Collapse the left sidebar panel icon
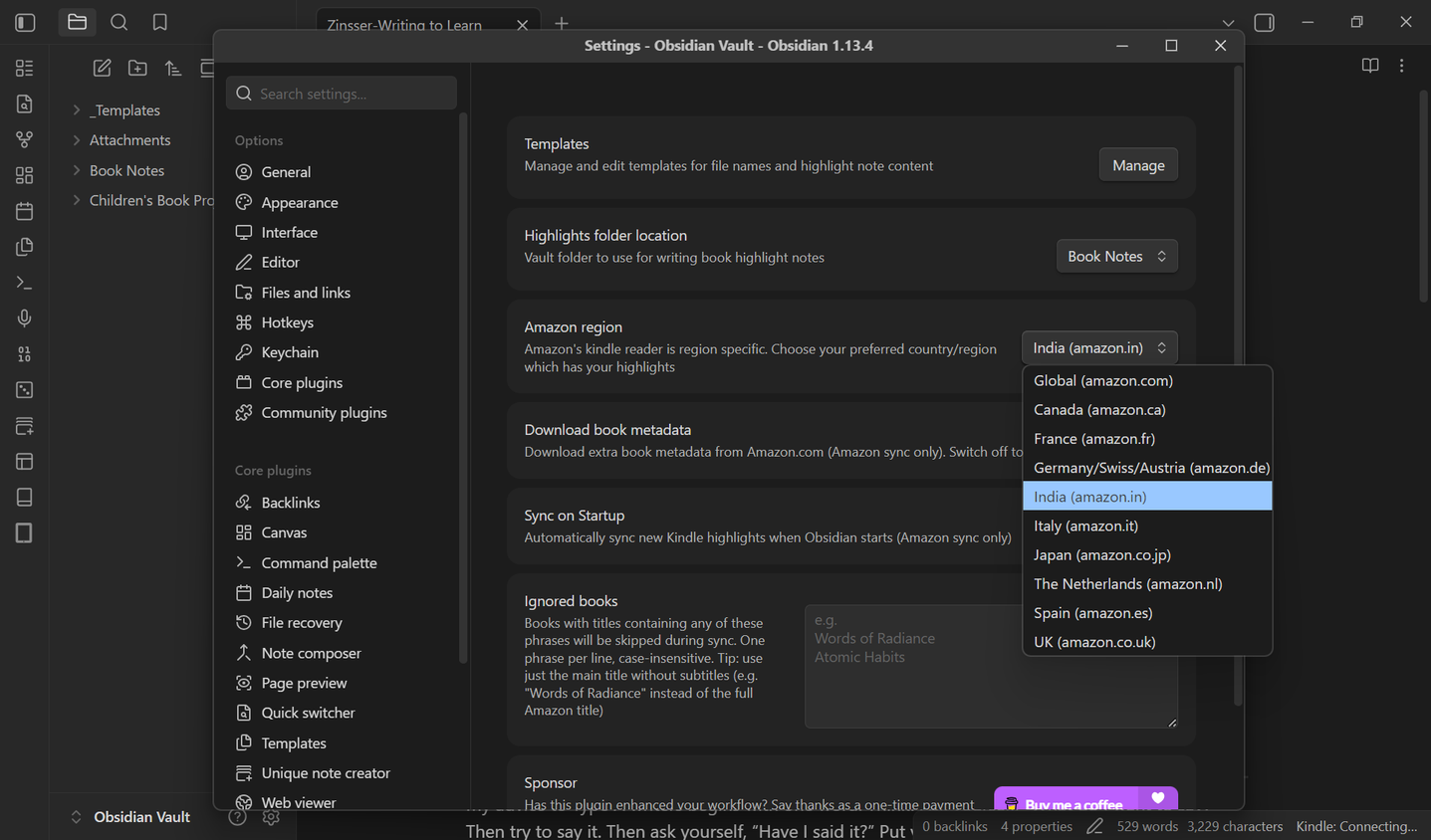The image size is (1431, 840). 25,22
